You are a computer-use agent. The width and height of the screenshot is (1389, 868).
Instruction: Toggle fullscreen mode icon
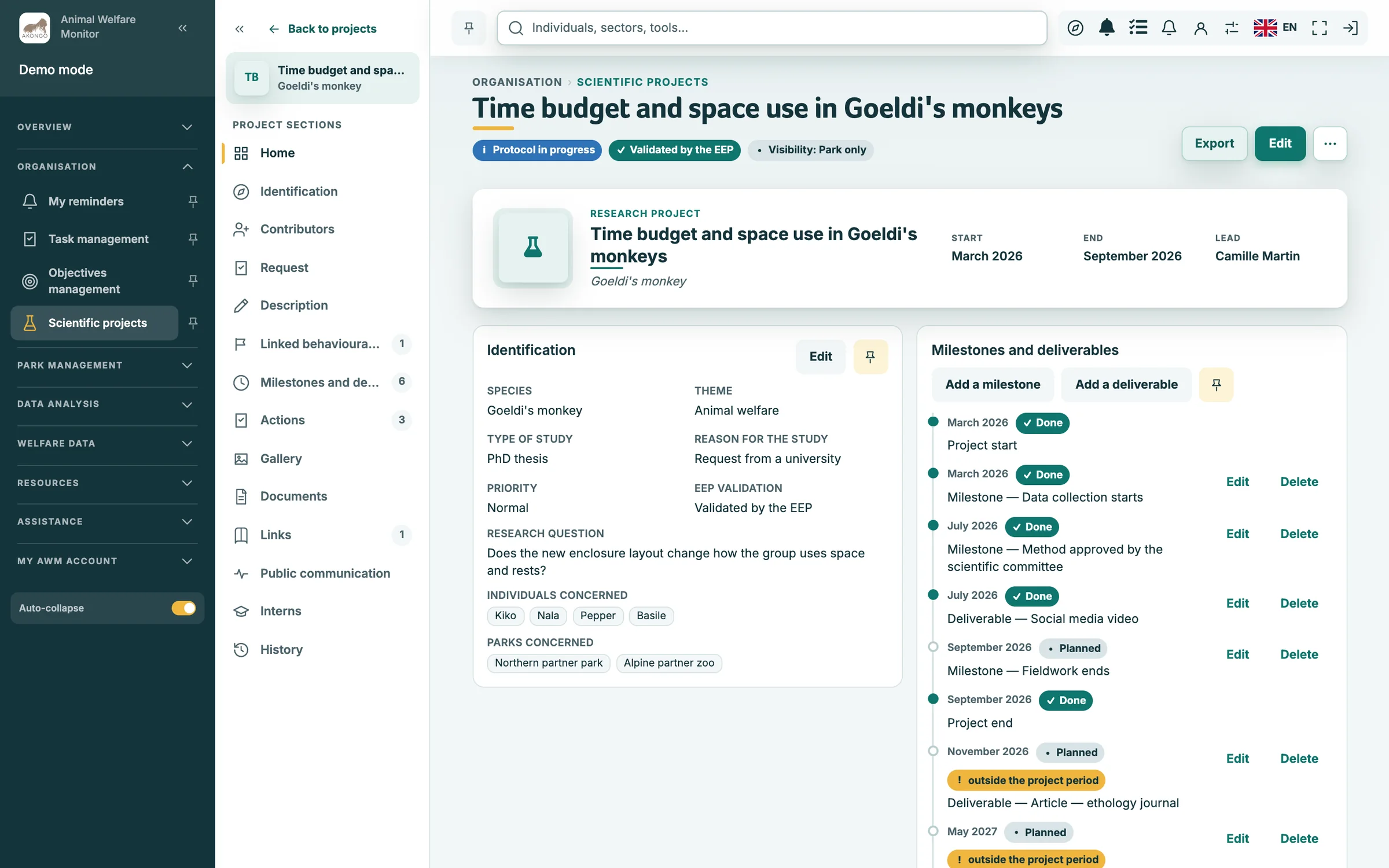coord(1320,28)
